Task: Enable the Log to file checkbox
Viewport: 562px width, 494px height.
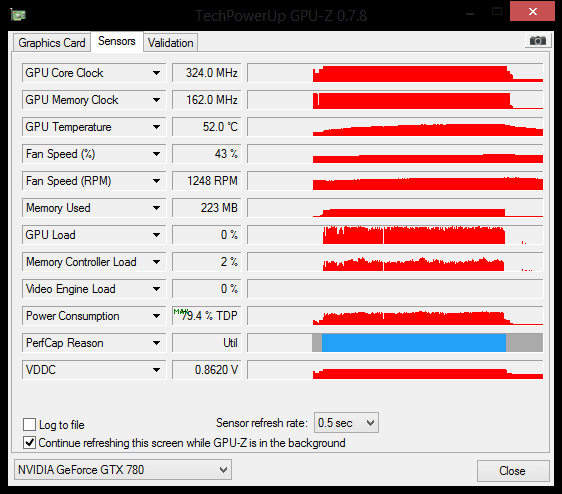Action: [x=29, y=424]
